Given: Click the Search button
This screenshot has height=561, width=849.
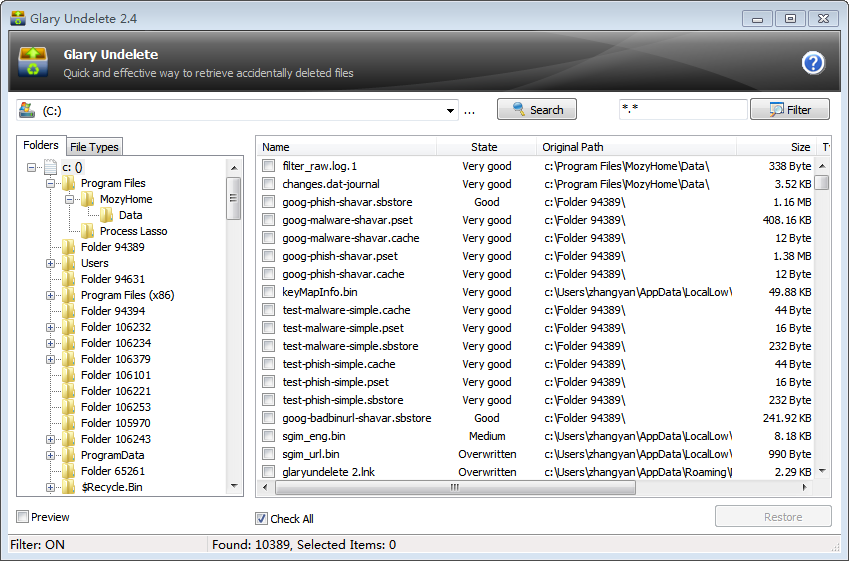Looking at the screenshot, I should pyautogui.click(x=537, y=110).
